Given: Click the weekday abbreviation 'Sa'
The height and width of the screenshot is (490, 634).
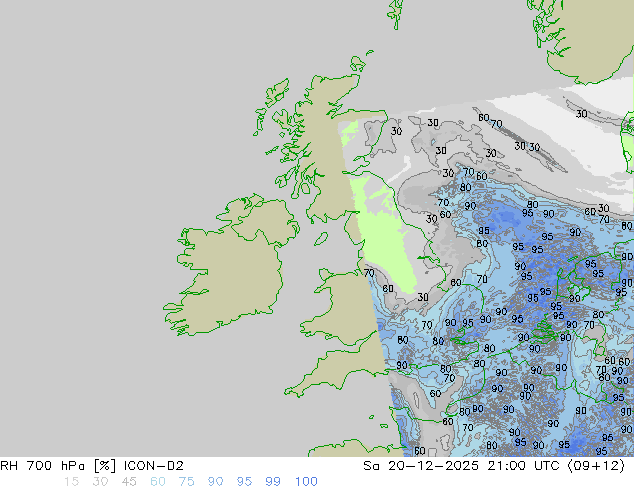Looking at the screenshot, I should pos(371,466).
